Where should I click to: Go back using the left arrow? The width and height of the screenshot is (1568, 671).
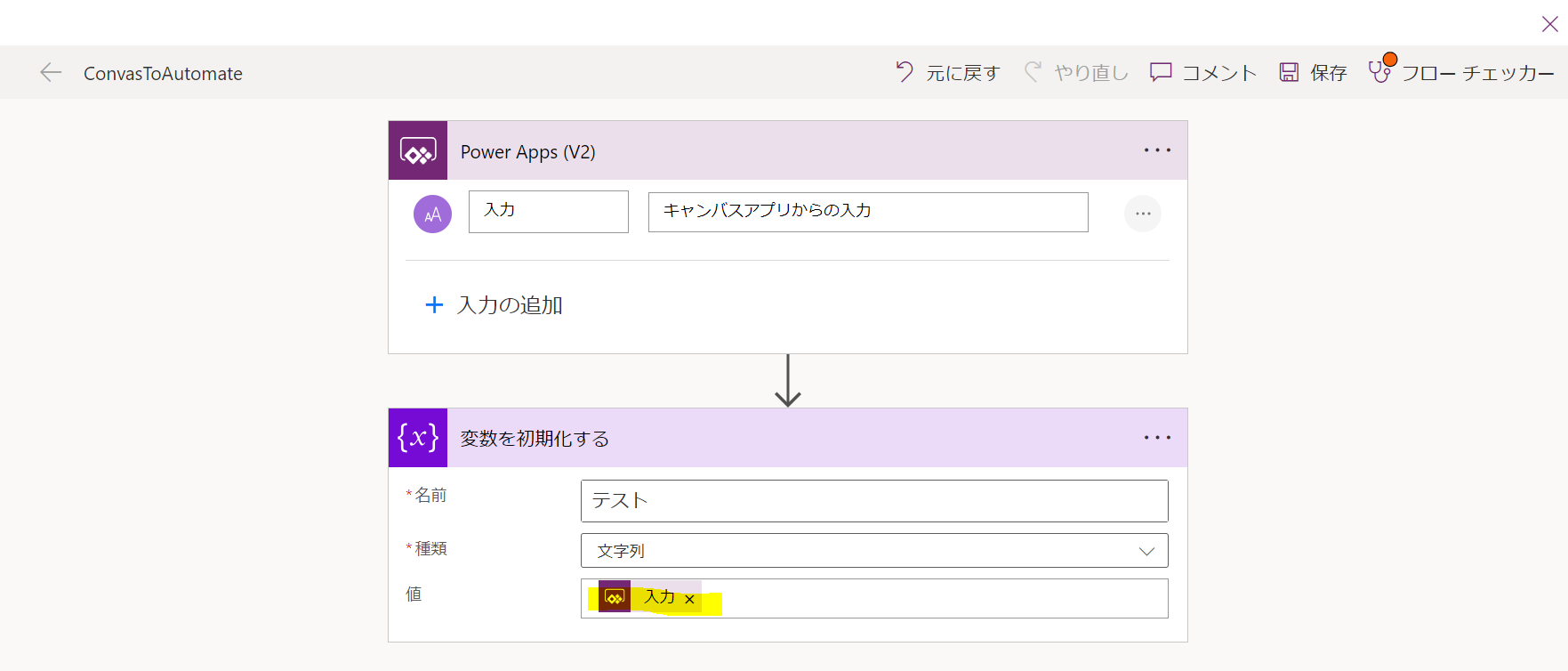tap(51, 73)
